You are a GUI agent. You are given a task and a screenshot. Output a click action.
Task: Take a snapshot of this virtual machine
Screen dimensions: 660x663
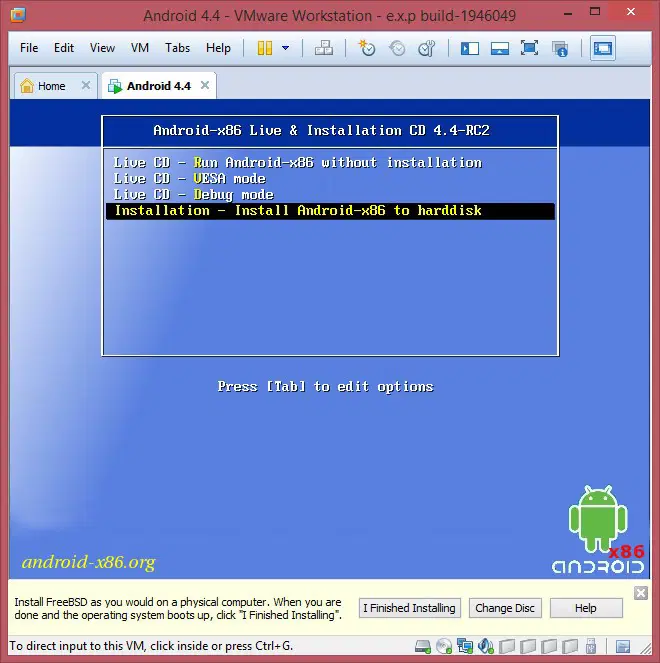click(x=367, y=48)
